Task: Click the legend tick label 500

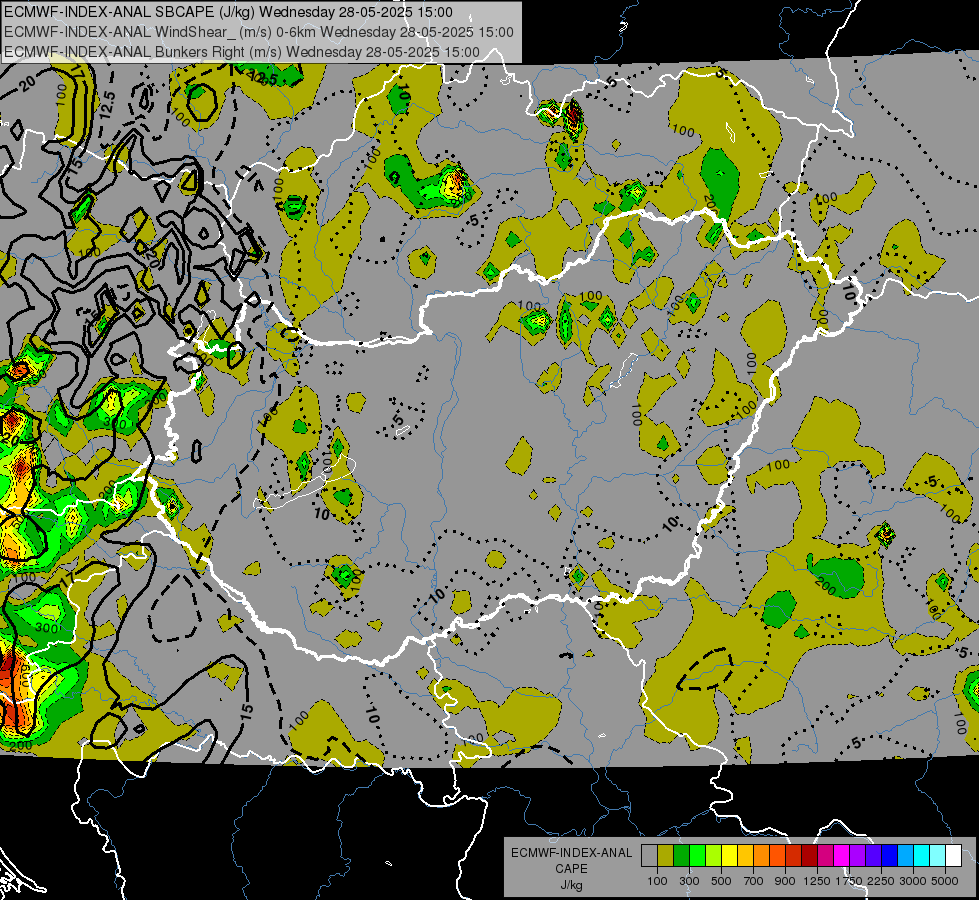Action: (x=721, y=881)
